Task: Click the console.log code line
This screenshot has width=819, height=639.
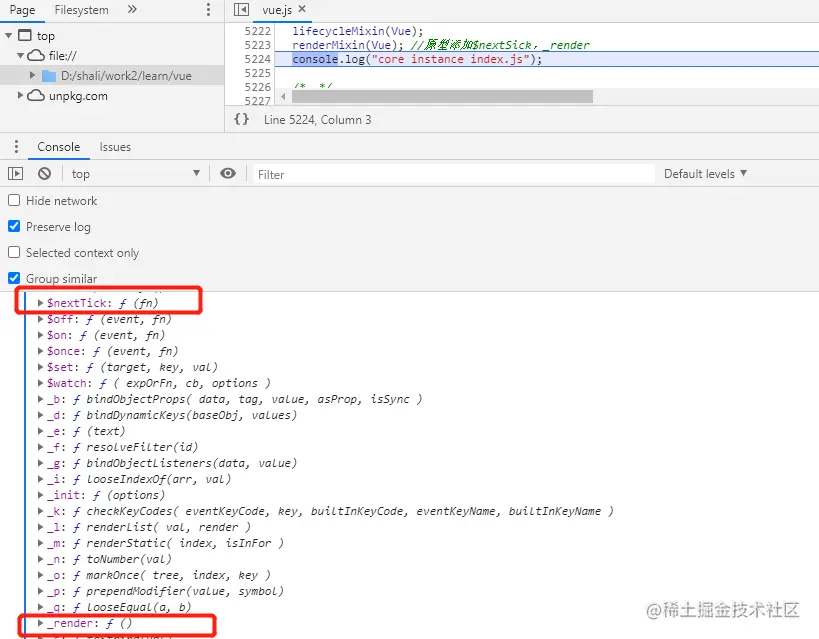Action: 417,59
